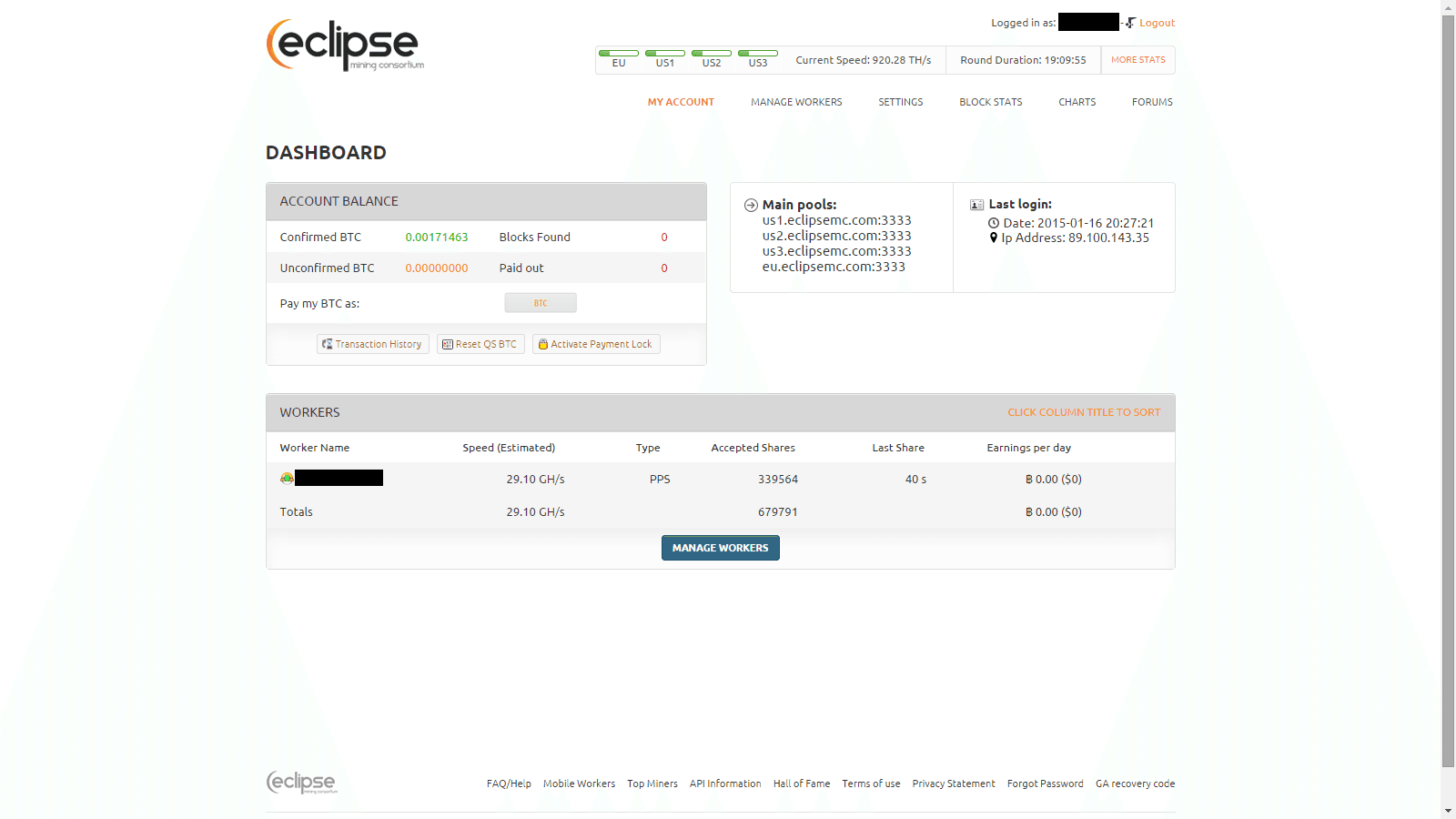Viewport: 1456px width, 819px height.
Task: Click the blue Manage Workers button
Action: 721,548
